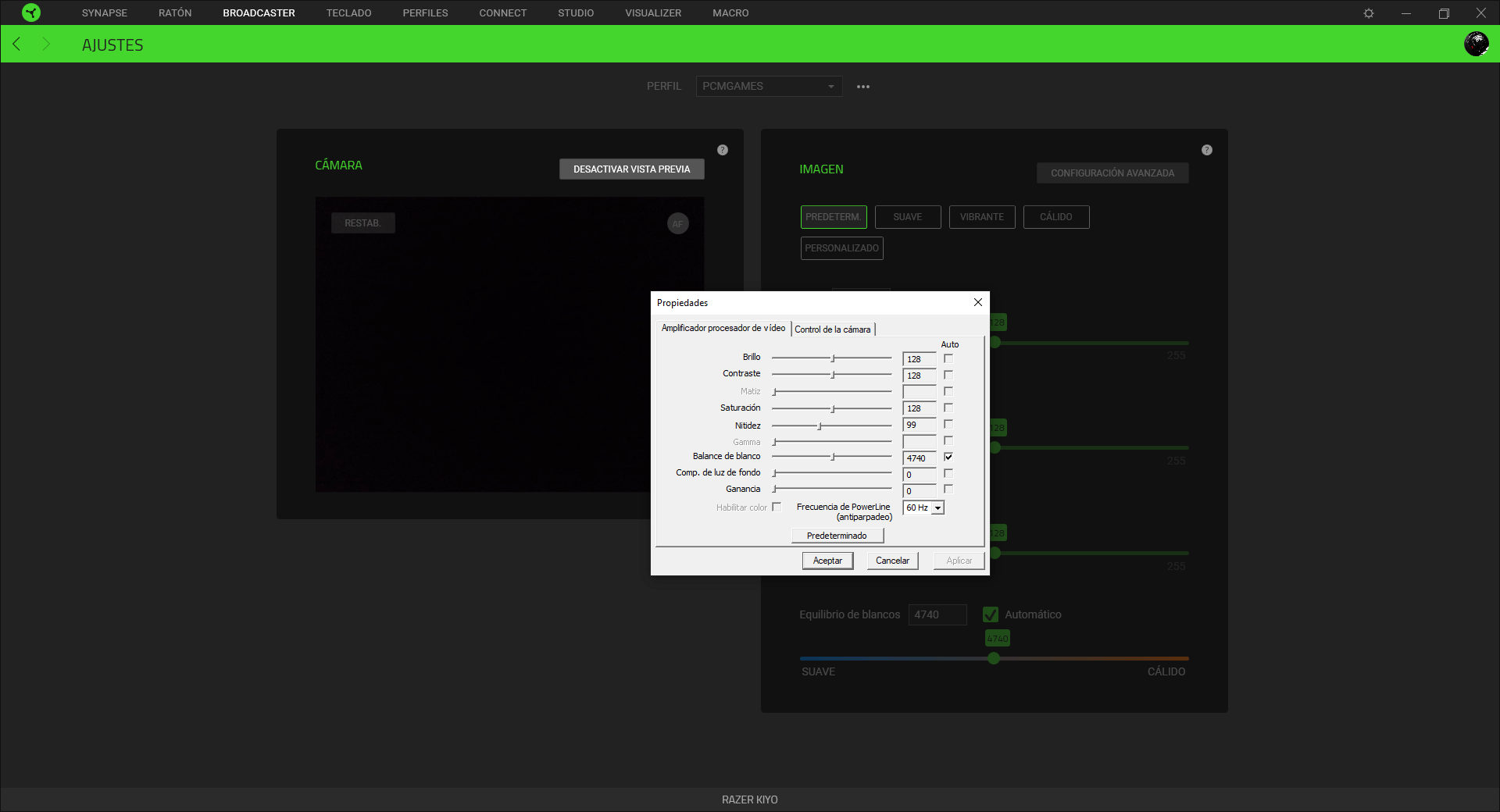This screenshot has width=1500, height=812.
Task: Open the STUDIO menu tab
Action: pos(576,13)
